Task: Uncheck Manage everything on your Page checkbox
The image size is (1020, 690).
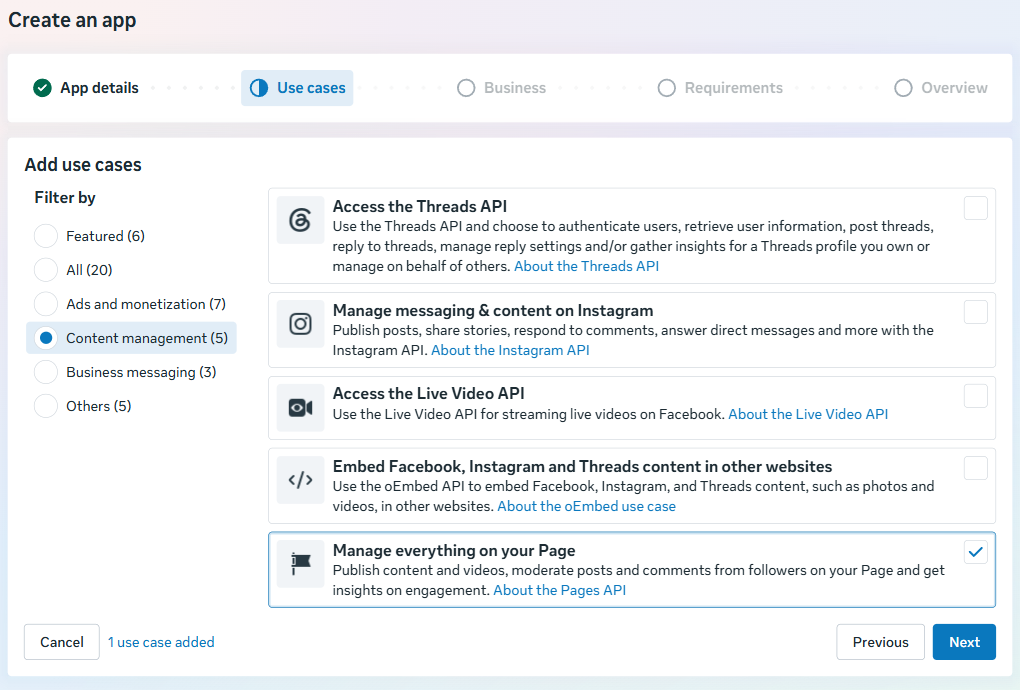Action: [976, 552]
